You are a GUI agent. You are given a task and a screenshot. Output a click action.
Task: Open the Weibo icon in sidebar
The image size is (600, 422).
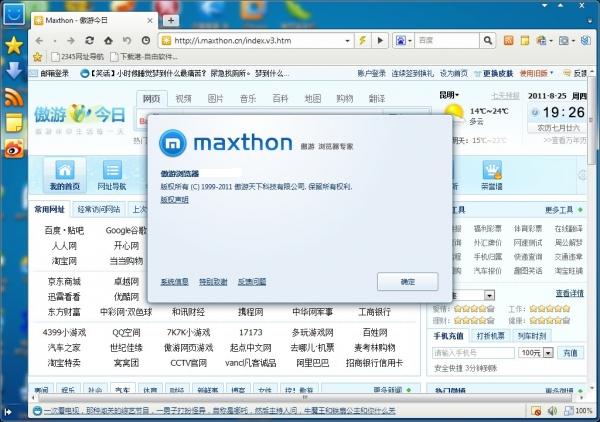click(x=14, y=148)
